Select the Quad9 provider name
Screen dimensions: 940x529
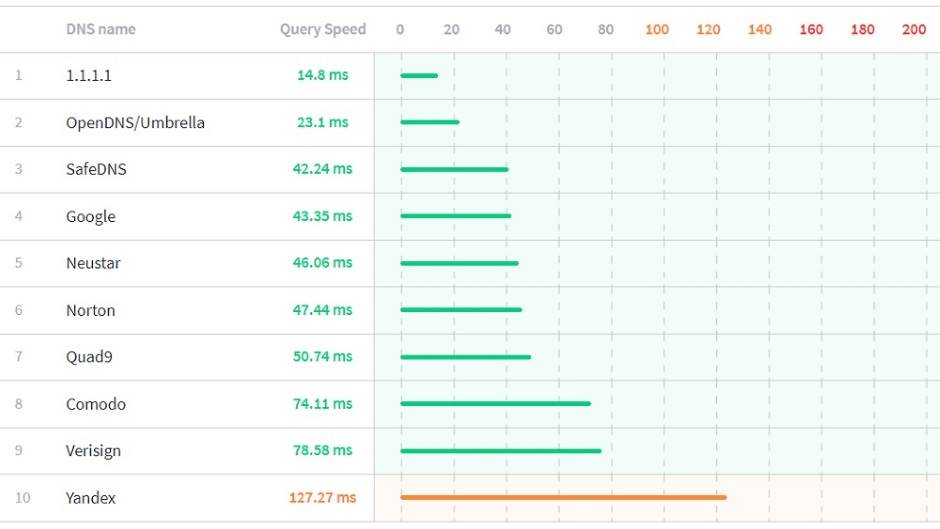[x=91, y=357]
